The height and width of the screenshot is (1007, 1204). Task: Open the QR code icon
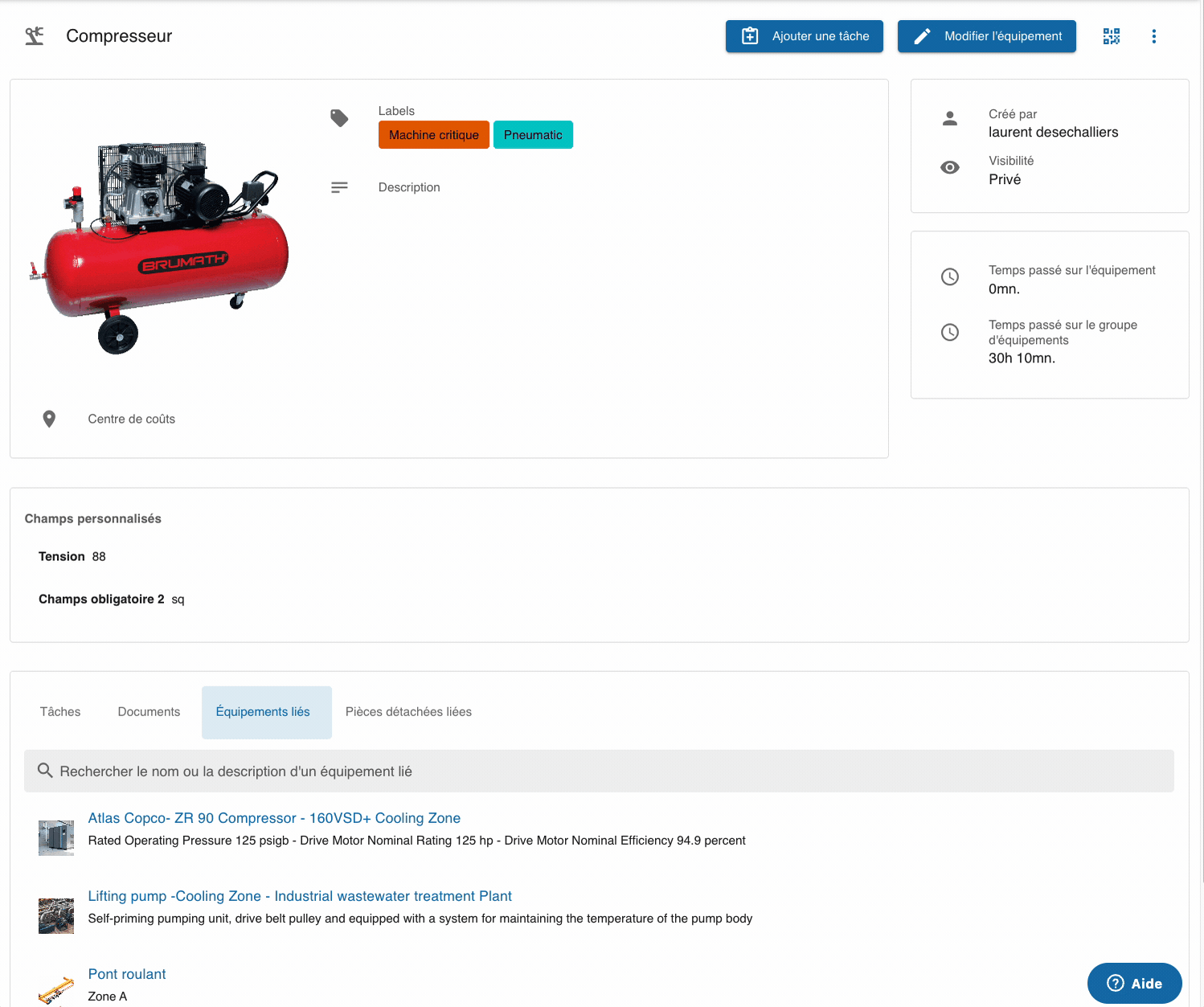(x=1111, y=36)
